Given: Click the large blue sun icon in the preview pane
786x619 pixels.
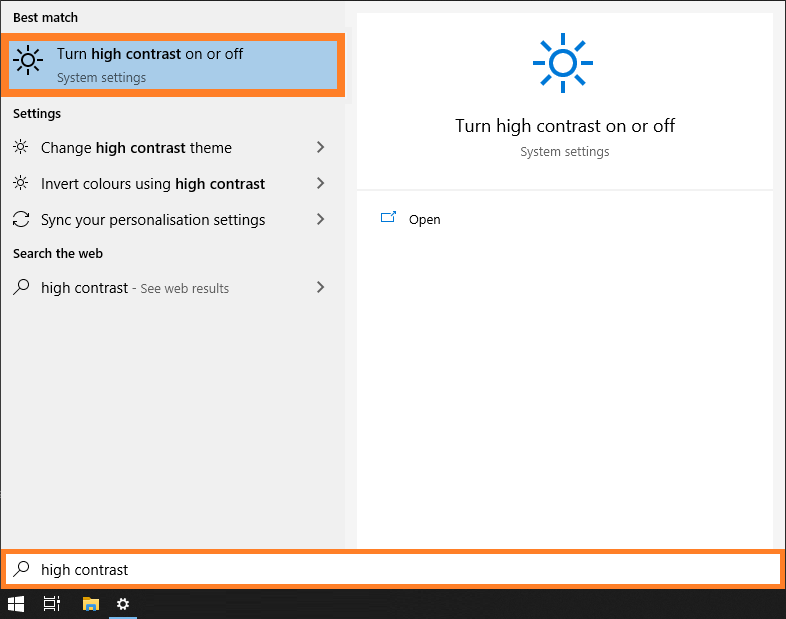Looking at the screenshot, I should click(x=563, y=63).
